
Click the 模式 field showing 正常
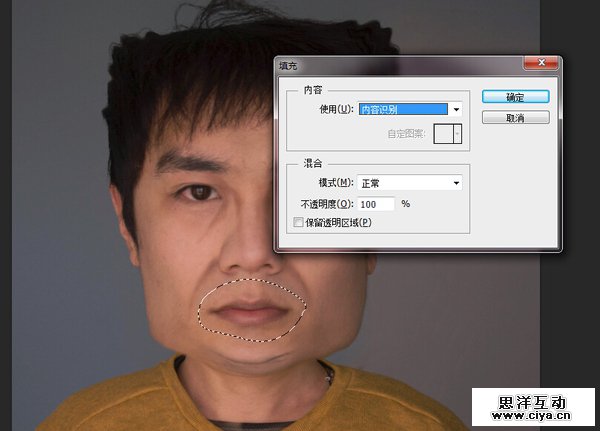402,183
